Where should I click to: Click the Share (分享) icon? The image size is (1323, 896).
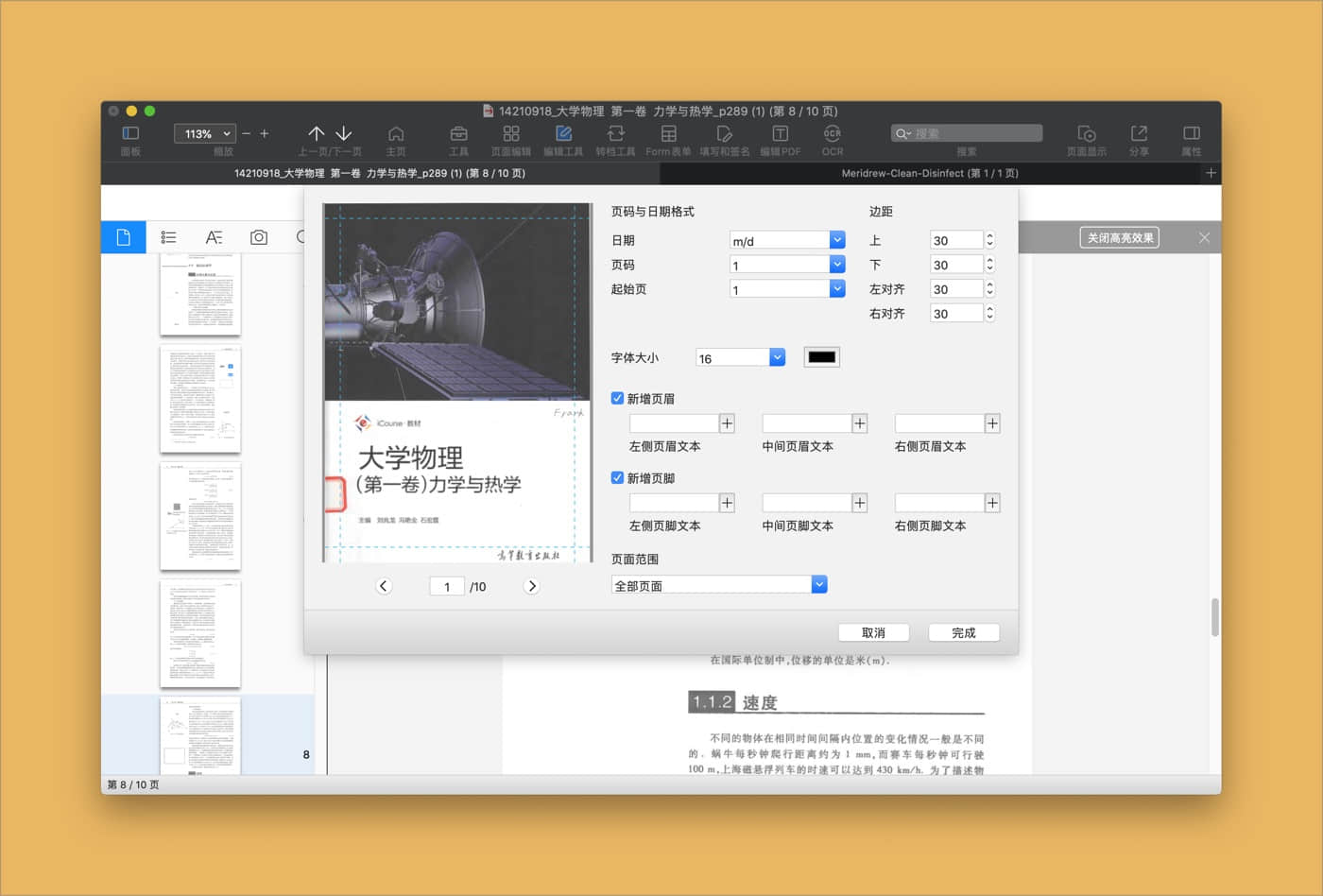point(1139,133)
